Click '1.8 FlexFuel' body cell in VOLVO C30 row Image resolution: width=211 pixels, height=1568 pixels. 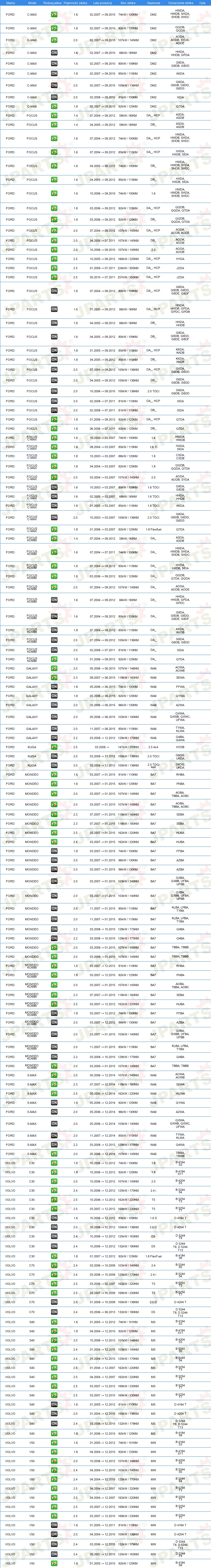point(154,1256)
